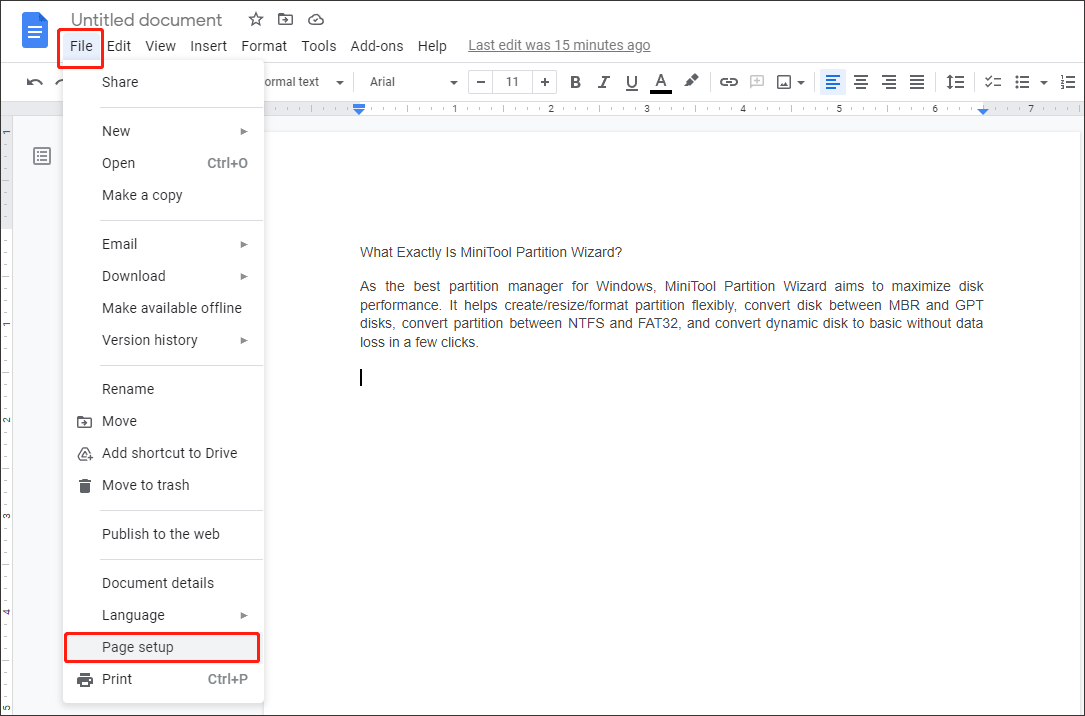Open the Format menu
Viewport: 1085px width, 716px height.
click(264, 46)
